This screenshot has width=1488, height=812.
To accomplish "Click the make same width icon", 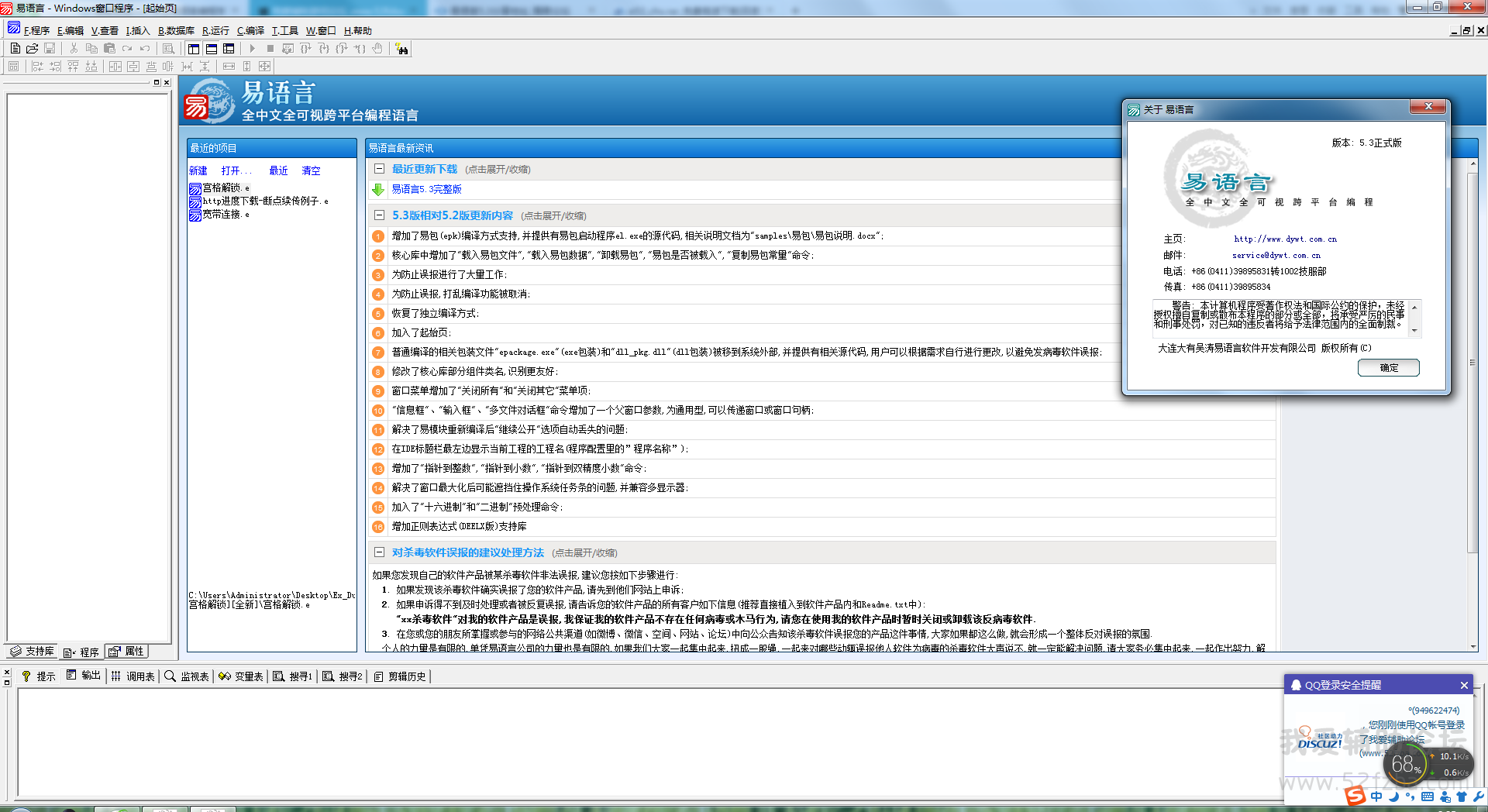I will point(229,67).
